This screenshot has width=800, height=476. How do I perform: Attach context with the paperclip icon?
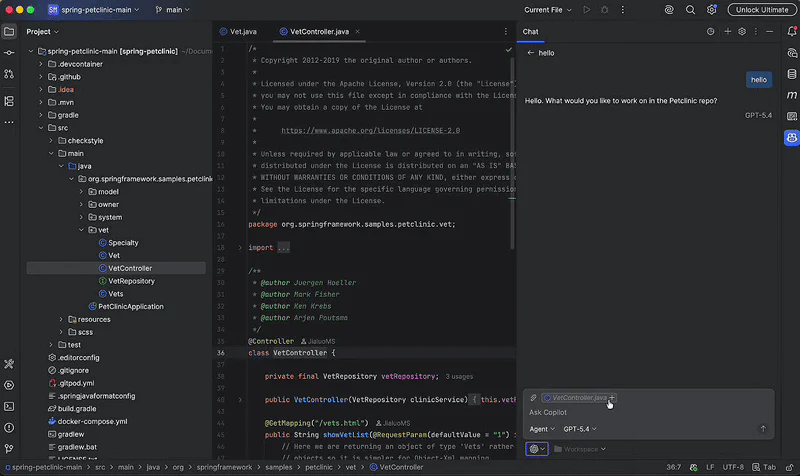(x=533, y=397)
